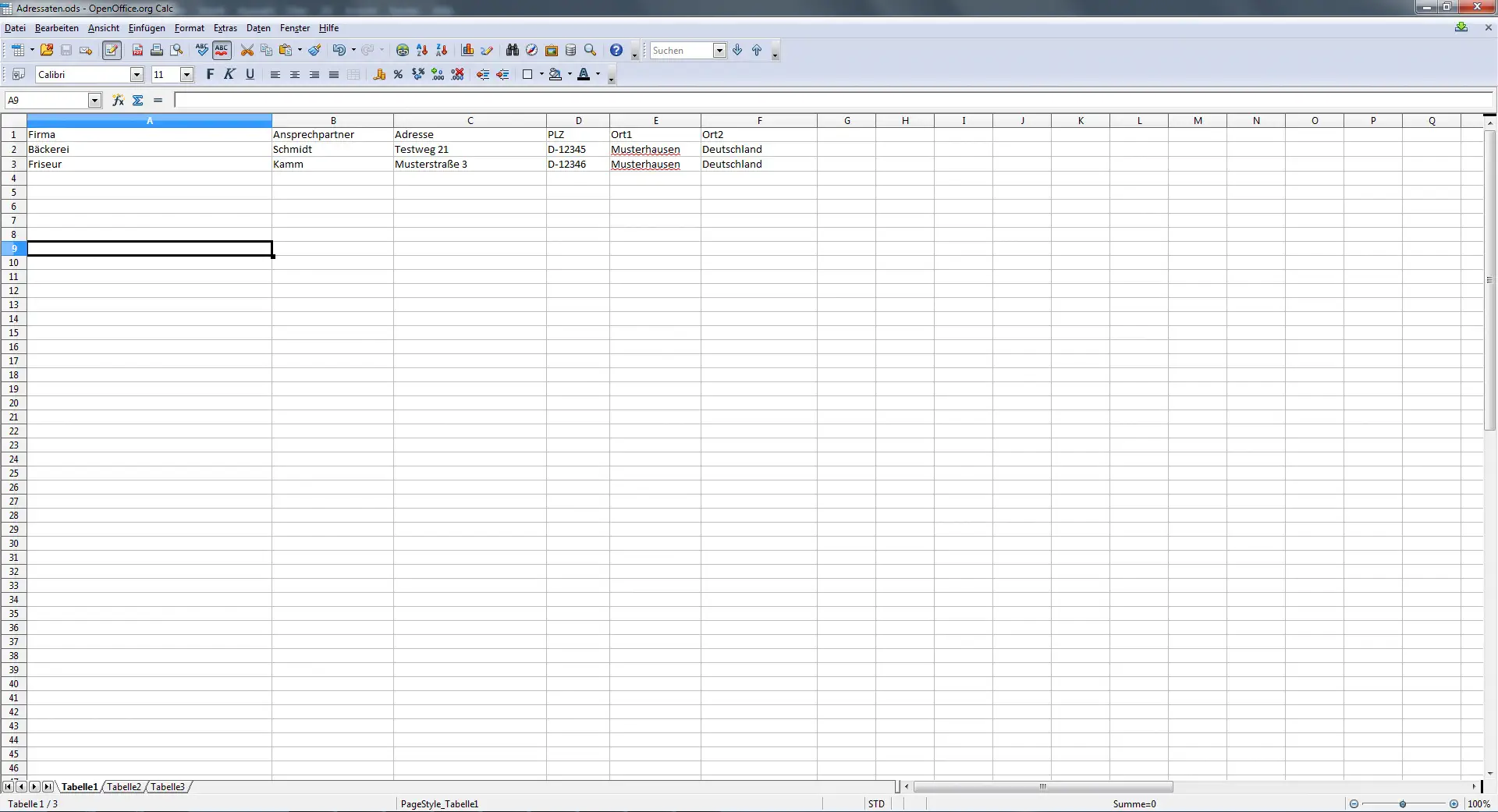Click the Sort Ascending icon
Image resolution: width=1498 pixels, height=812 pixels.
click(422, 51)
